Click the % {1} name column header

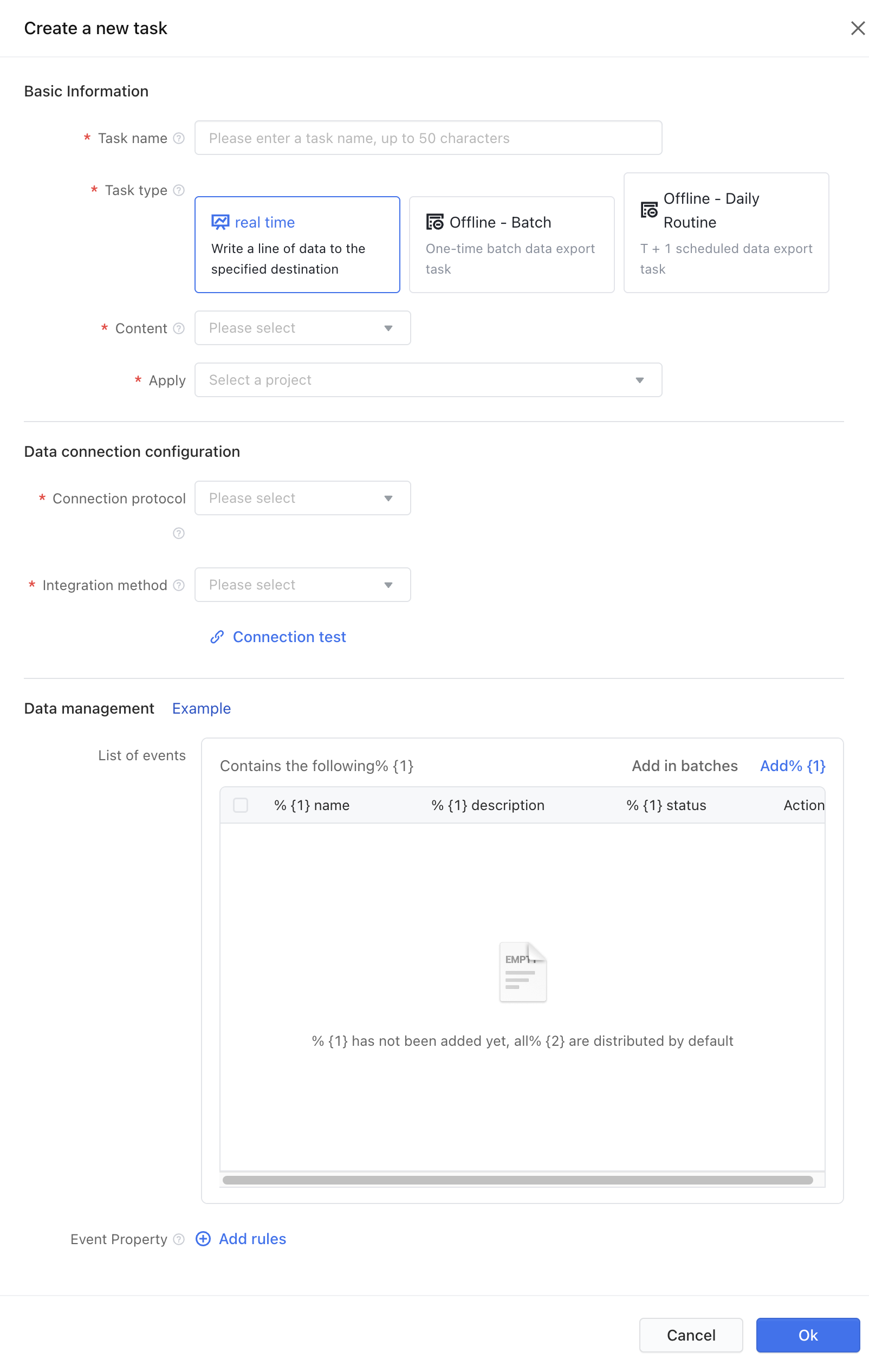pyautogui.click(x=312, y=805)
